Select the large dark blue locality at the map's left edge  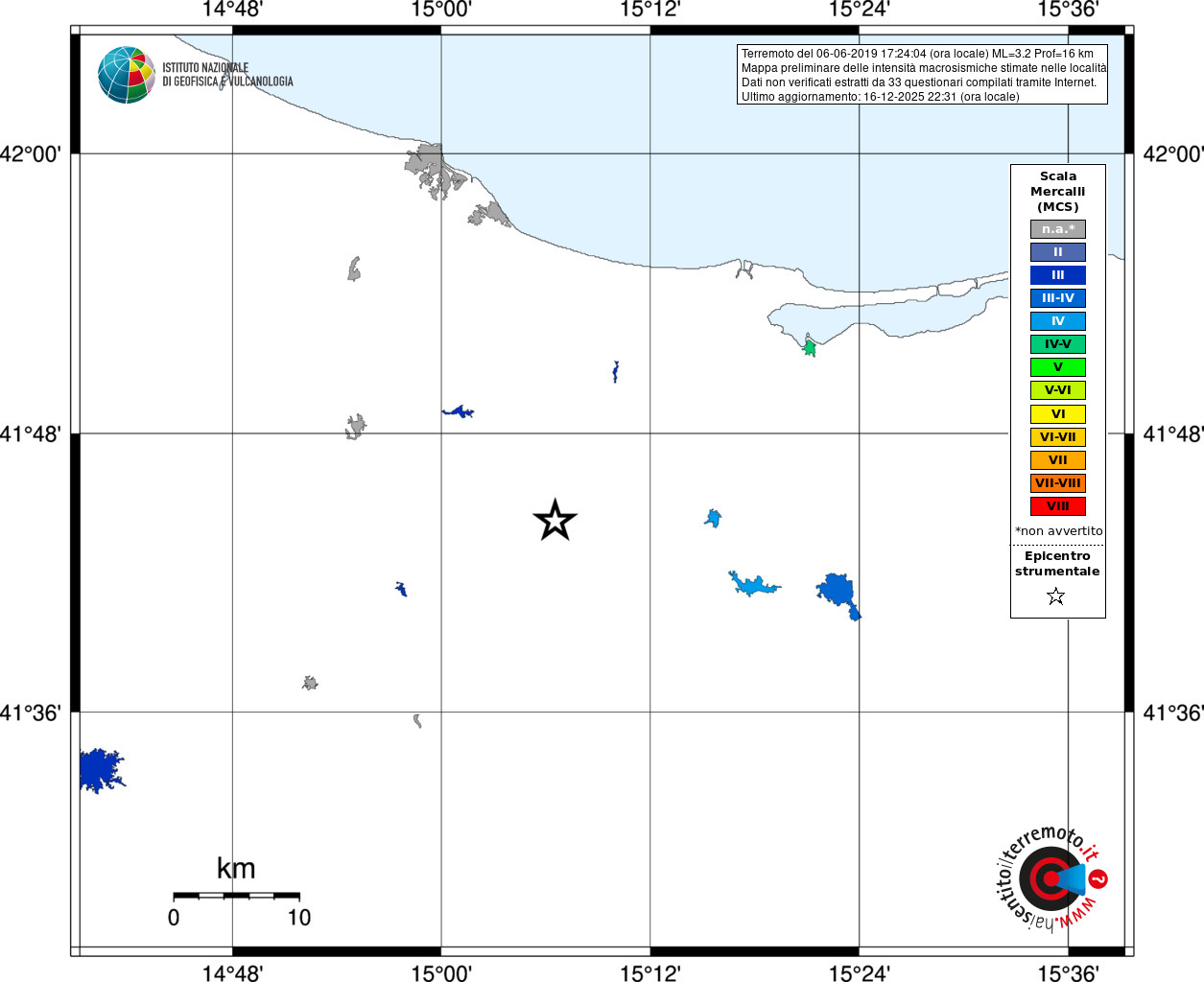[x=100, y=771]
